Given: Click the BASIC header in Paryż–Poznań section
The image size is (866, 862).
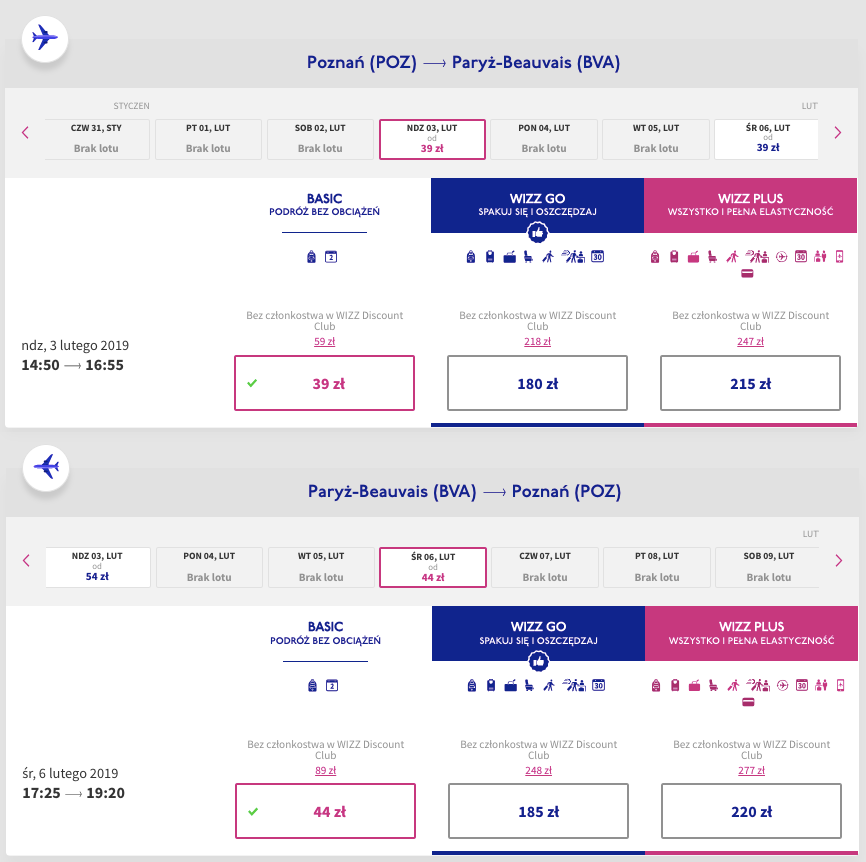Looking at the screenshot, I should pos(325,633).
